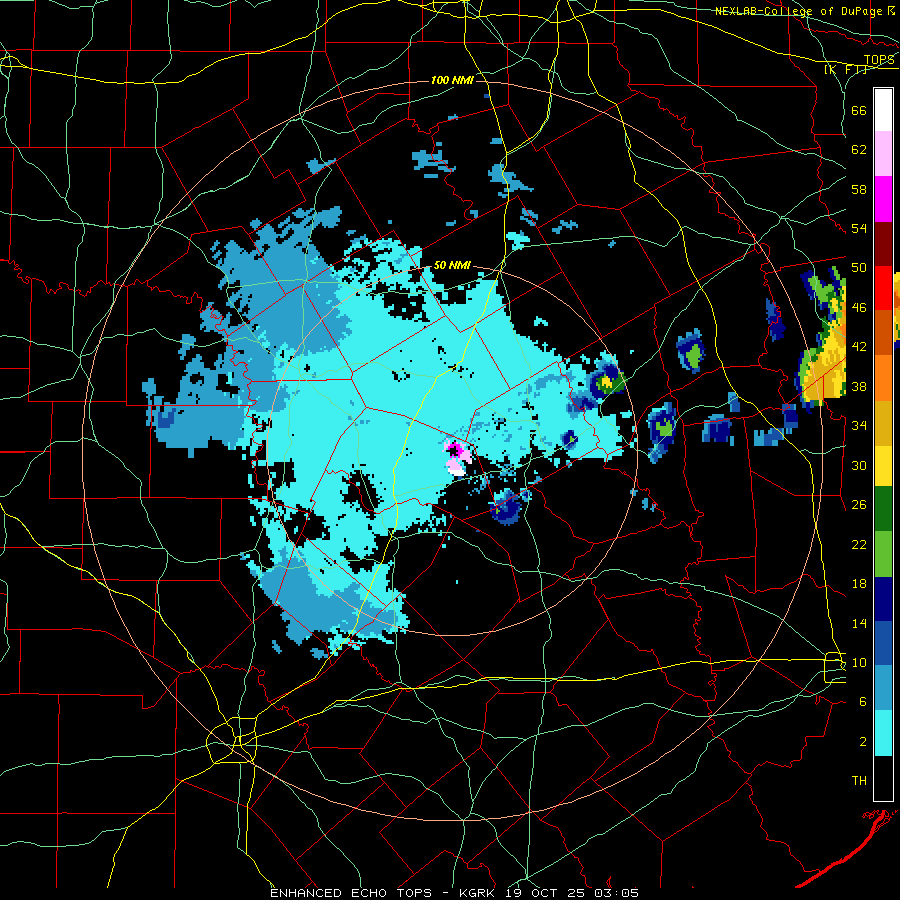Click legend value 62
900x900 pixels.
pos(859,150)
